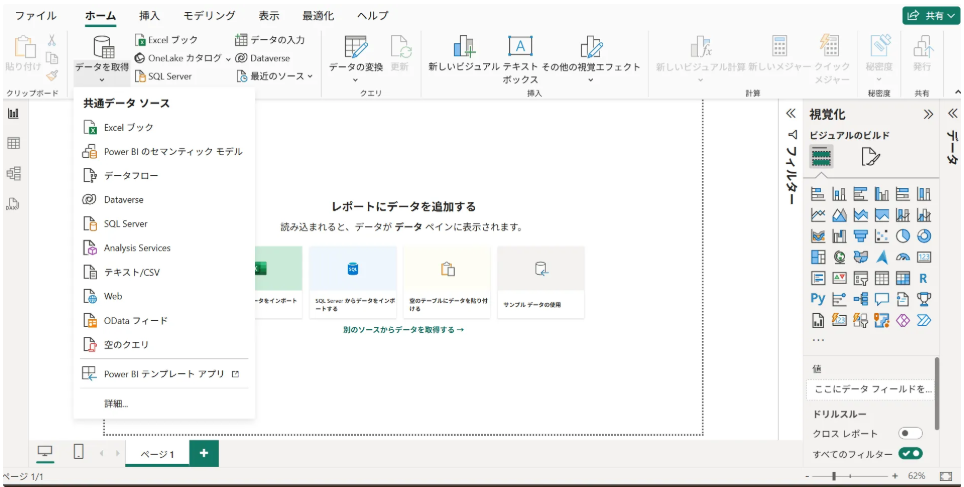964x487 pixels.
Task: Click 別のソースからデータを取得する link
Action: [403, 330]
